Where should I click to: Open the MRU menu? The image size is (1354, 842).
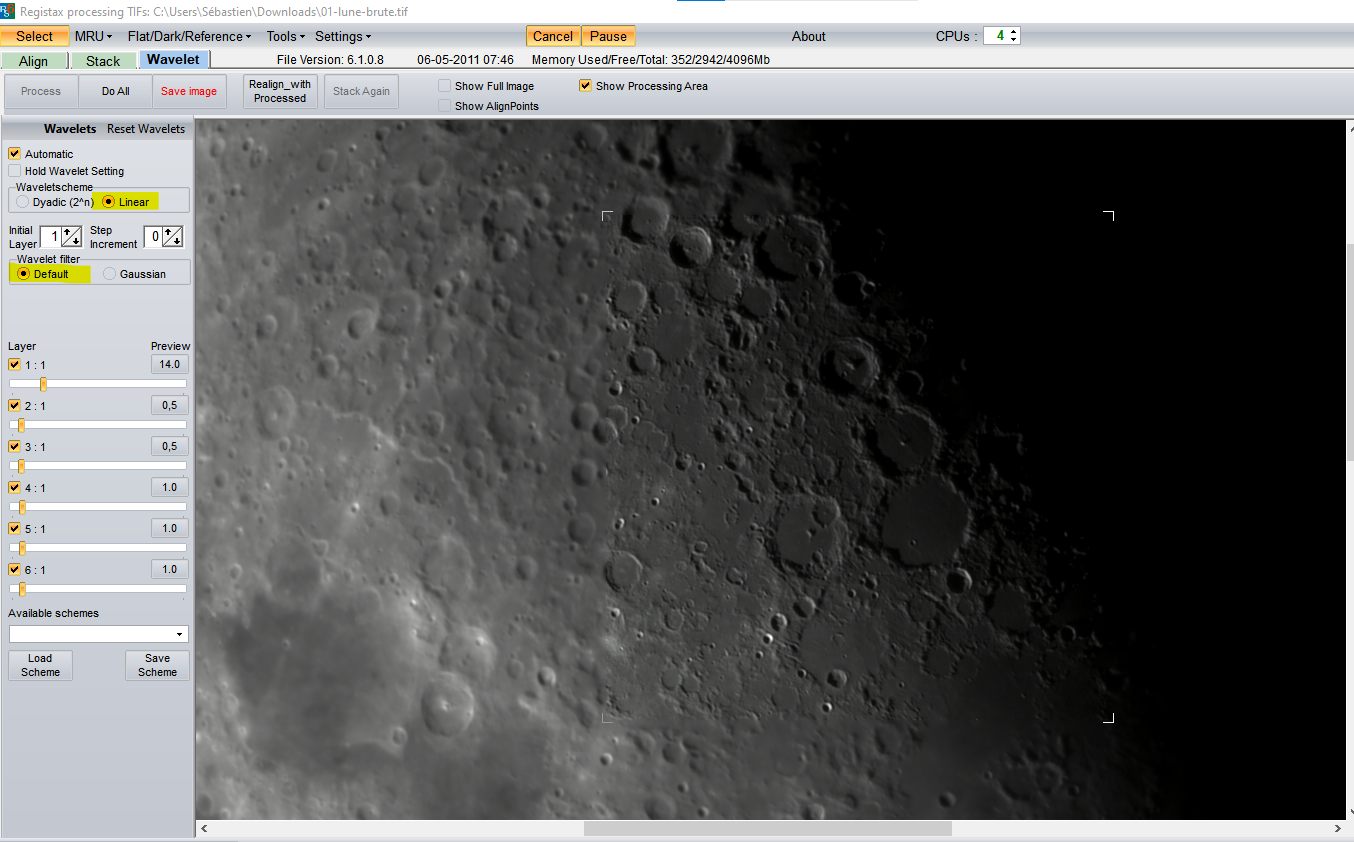[x=93, y=36]
